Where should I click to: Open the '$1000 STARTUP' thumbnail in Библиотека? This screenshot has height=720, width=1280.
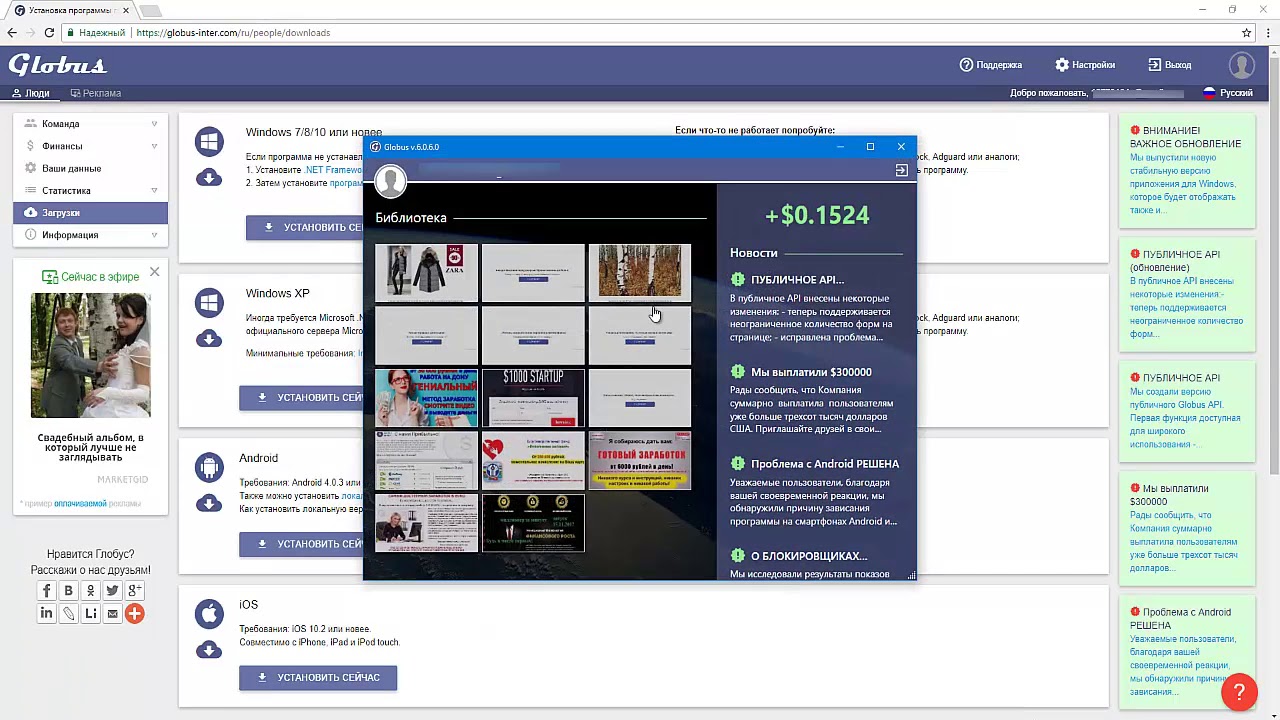click(x=533, y=397)
